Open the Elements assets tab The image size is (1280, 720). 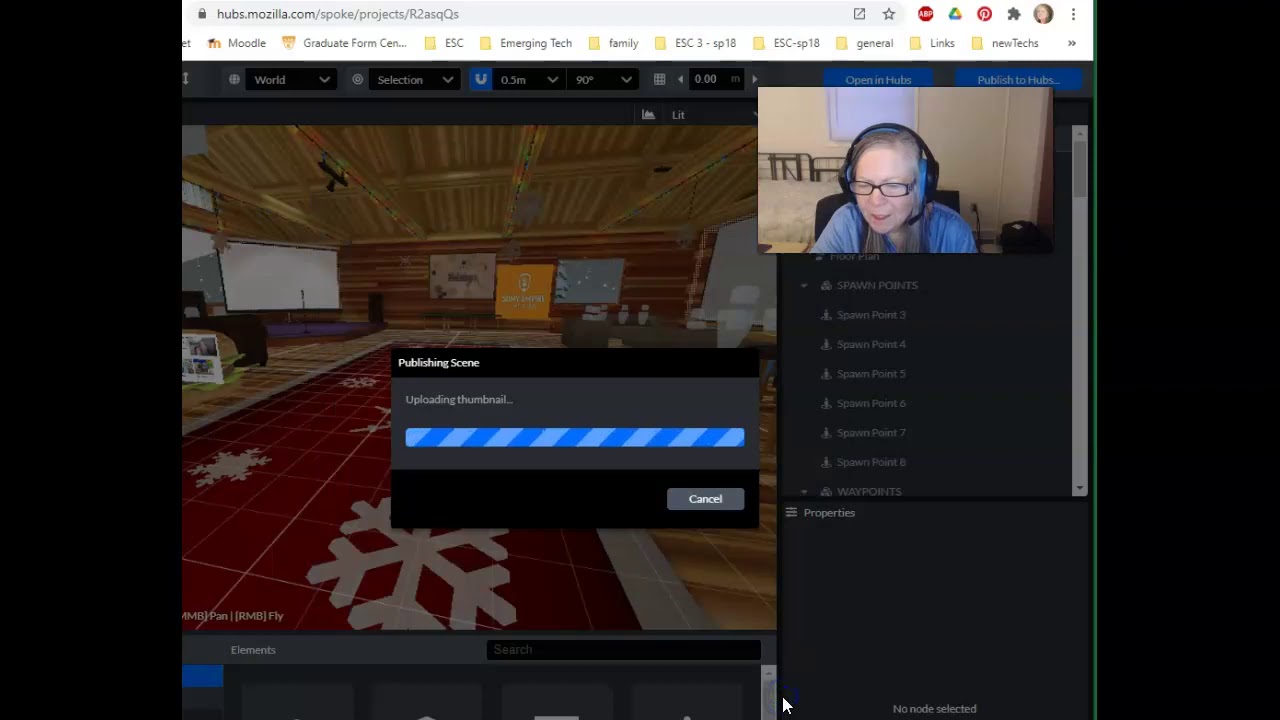pos(253,650)
